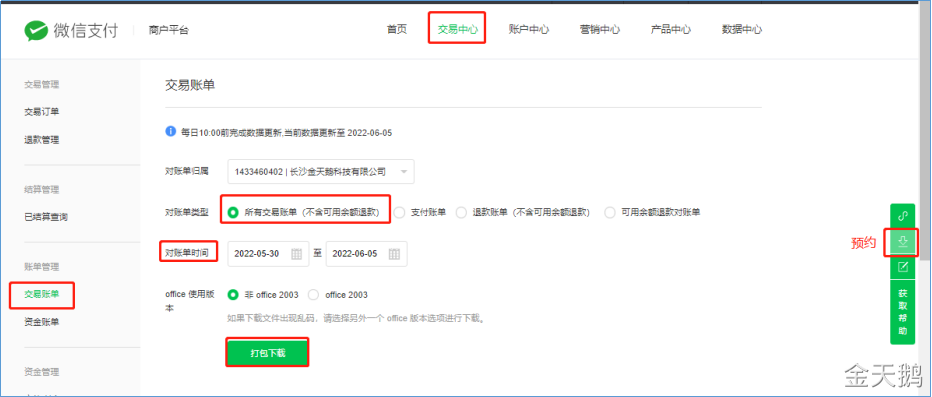Click 资金管理 sidebar section label
The height and width of the screenshot is (397, 932).
pyautogui.click(x=42, y=372)
